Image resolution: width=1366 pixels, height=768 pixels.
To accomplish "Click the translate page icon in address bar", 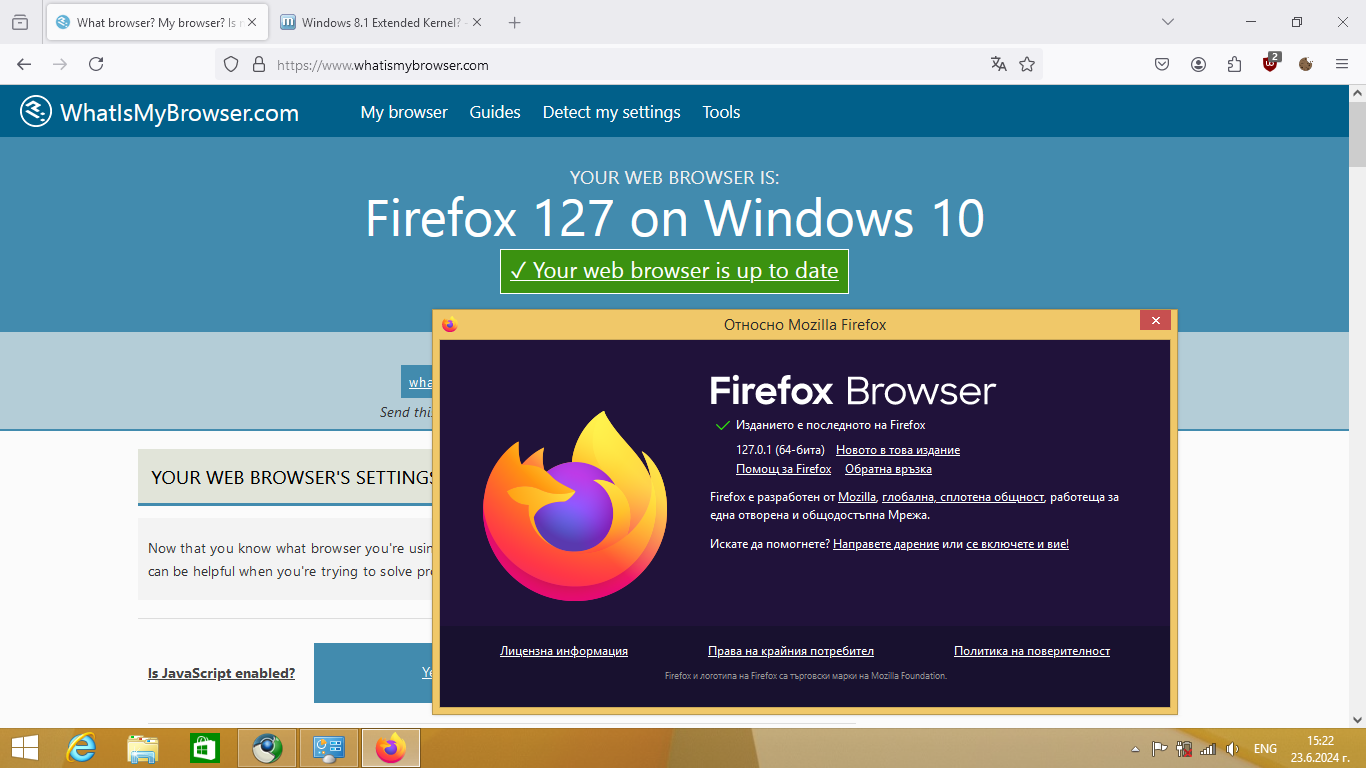I will [x=998, y=64].
